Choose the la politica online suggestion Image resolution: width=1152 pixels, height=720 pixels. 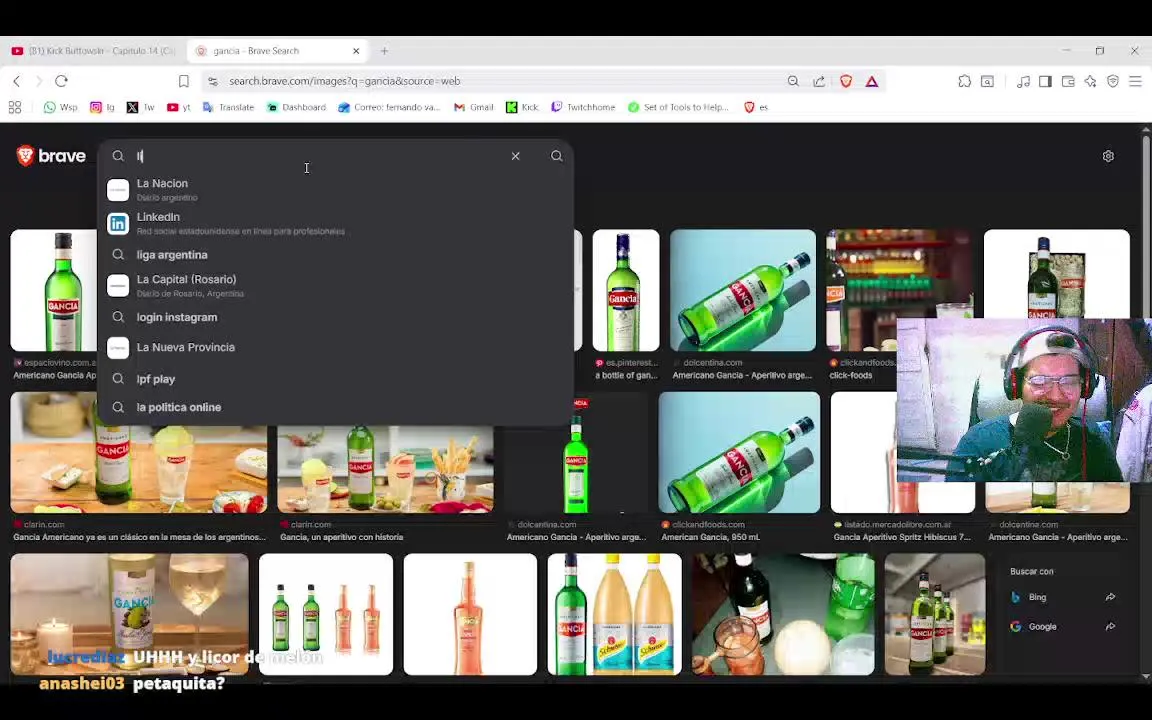click(336, 407)
